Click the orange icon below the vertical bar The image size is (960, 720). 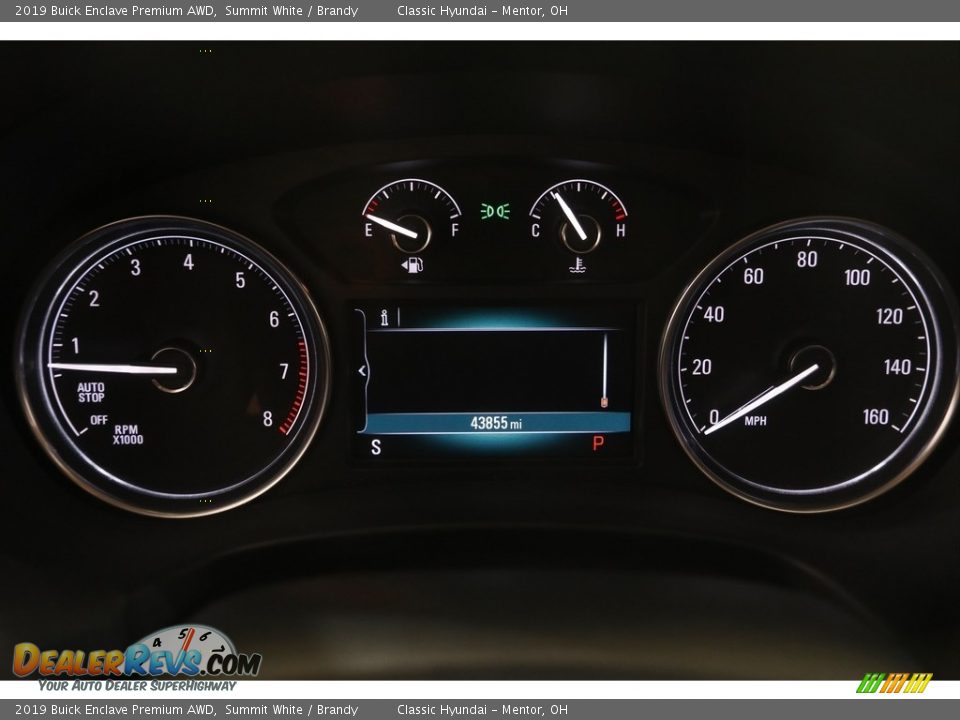click(604, 402)
